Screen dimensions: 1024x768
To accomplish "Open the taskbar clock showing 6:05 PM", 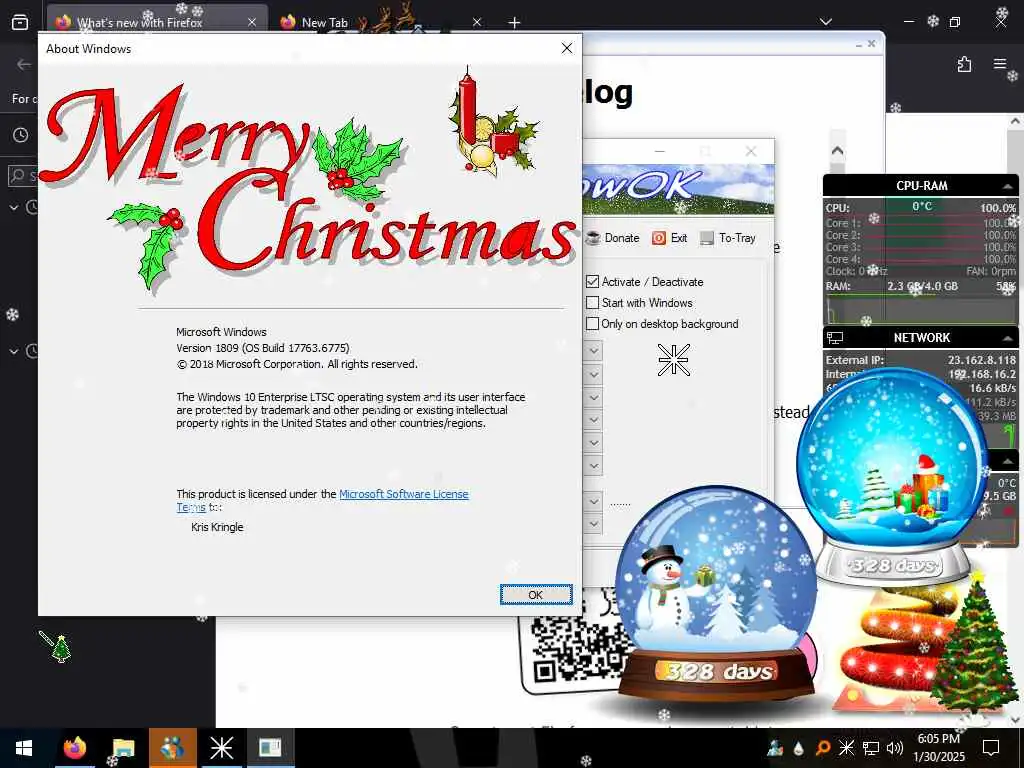I will [938, 748].
